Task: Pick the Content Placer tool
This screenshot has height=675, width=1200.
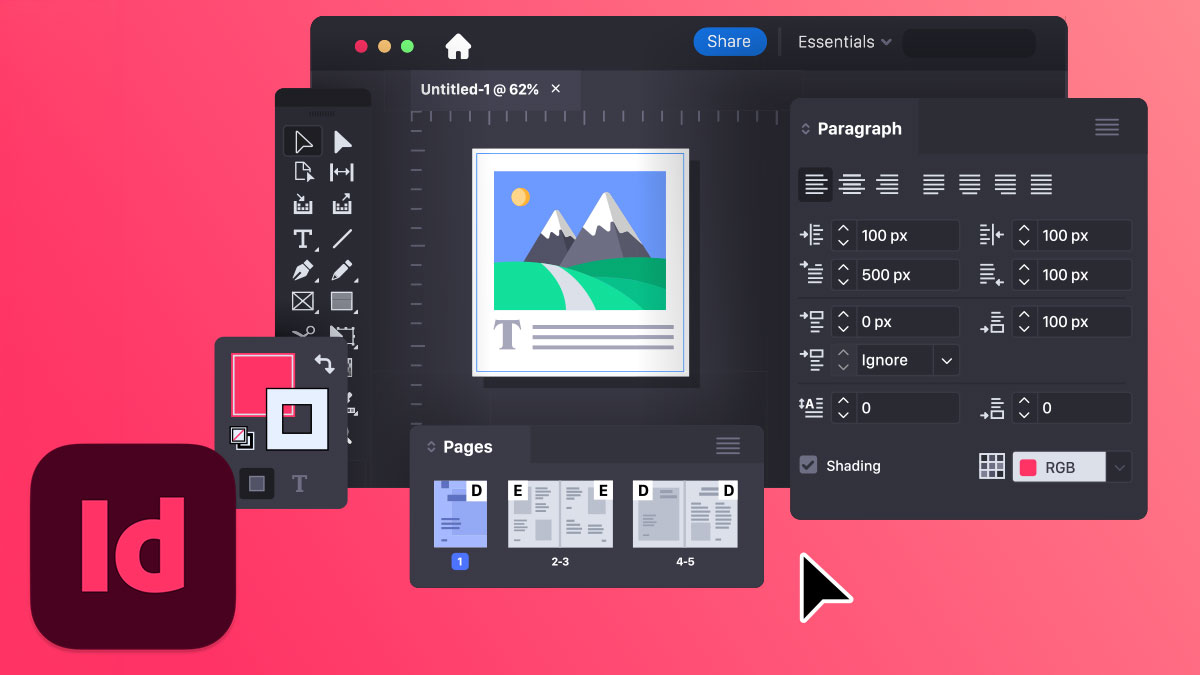Action: click(342, 204)
